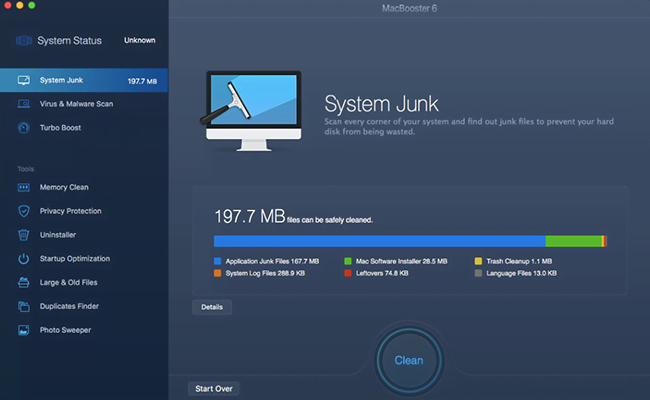Open Duplicates Finder
The height and width of the screenshot is (400, 650).
(84, 306)
